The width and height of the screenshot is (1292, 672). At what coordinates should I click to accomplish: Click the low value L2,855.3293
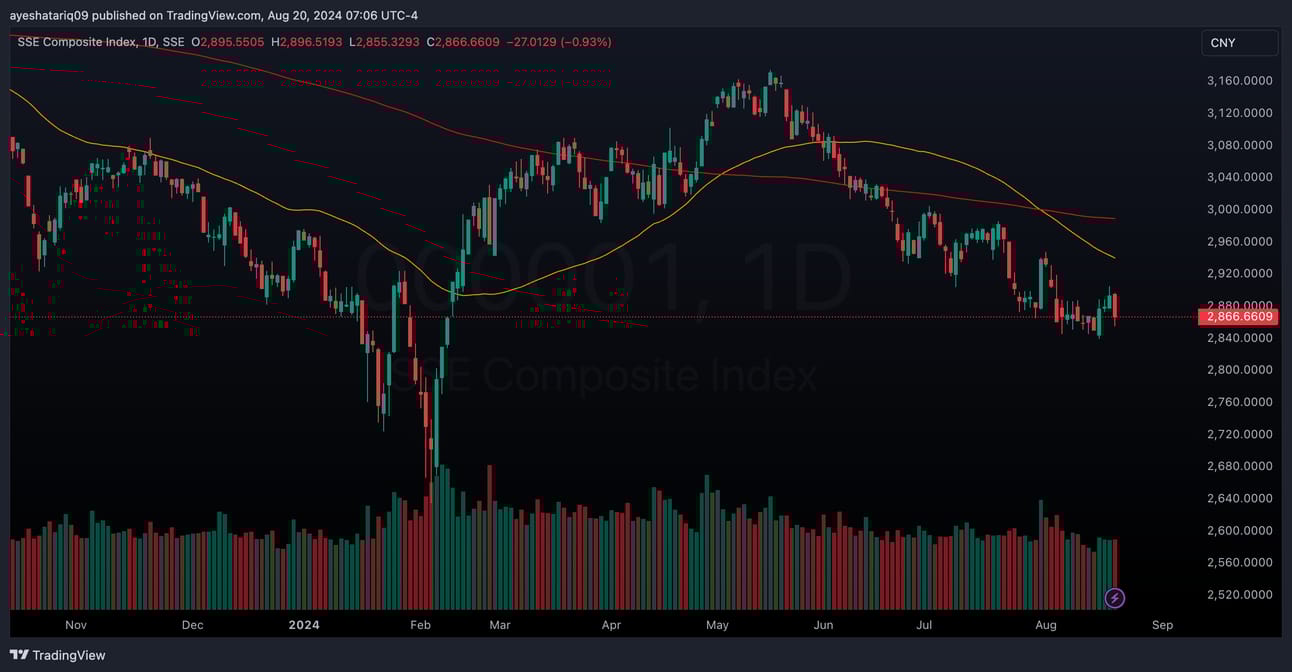point(385,42)
